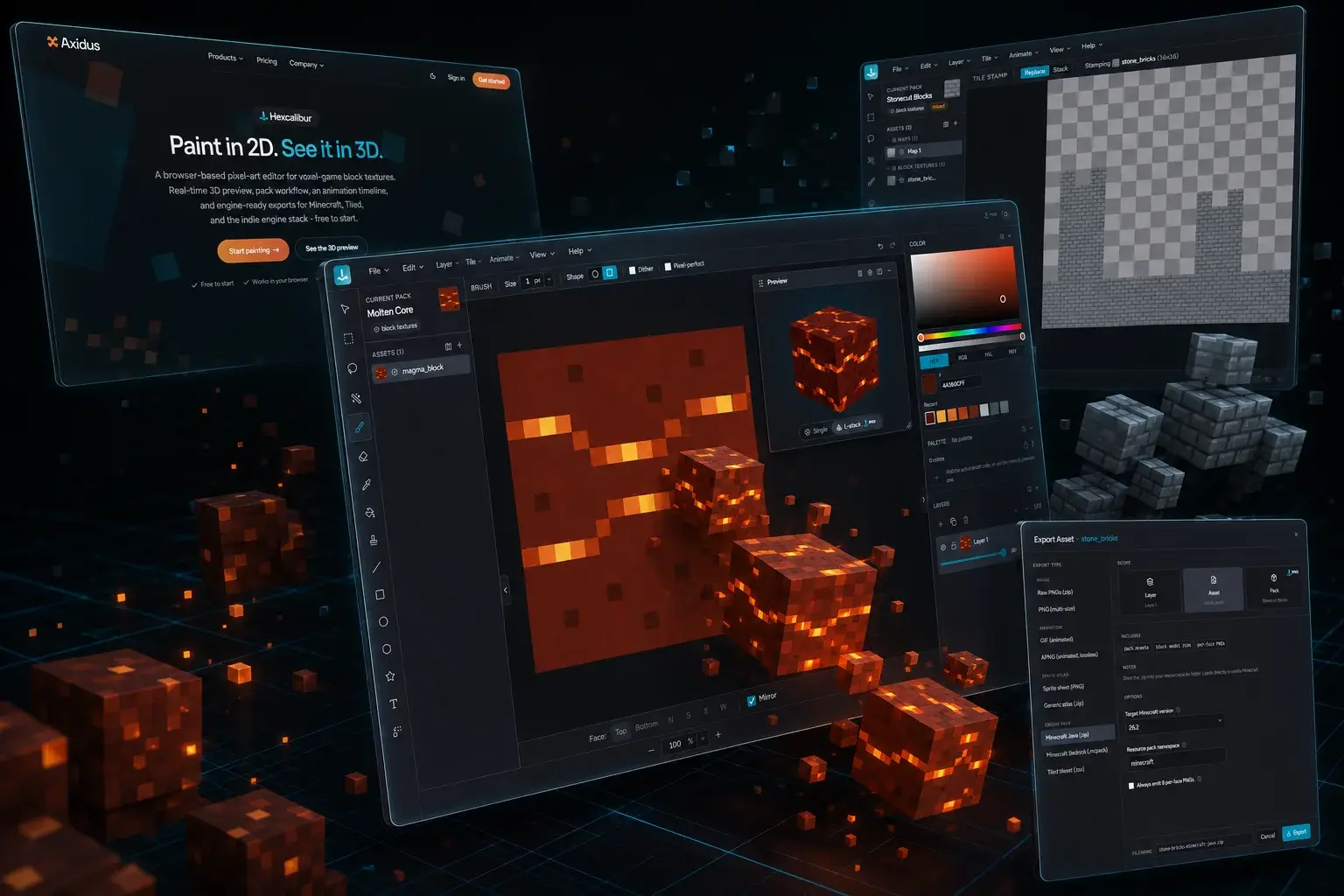Screen dimensions: 1344x896
Task: Select the RGB color mode tab
Action: click(962, 357)
